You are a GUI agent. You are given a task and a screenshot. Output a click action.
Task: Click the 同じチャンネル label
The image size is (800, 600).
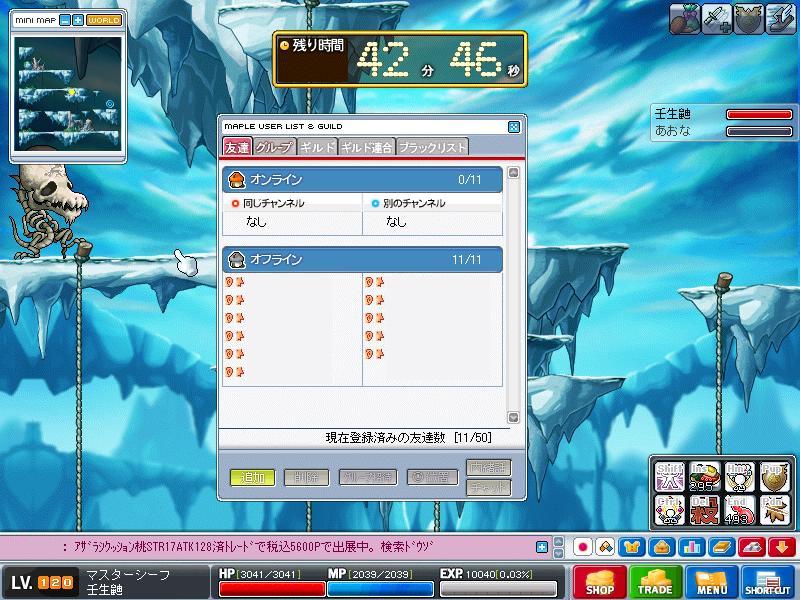273,203
